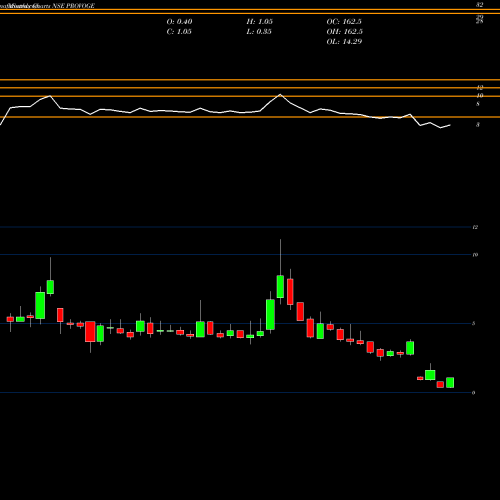
Task: Select the open value O: 0.40
Action: click(x=179, y=21)
